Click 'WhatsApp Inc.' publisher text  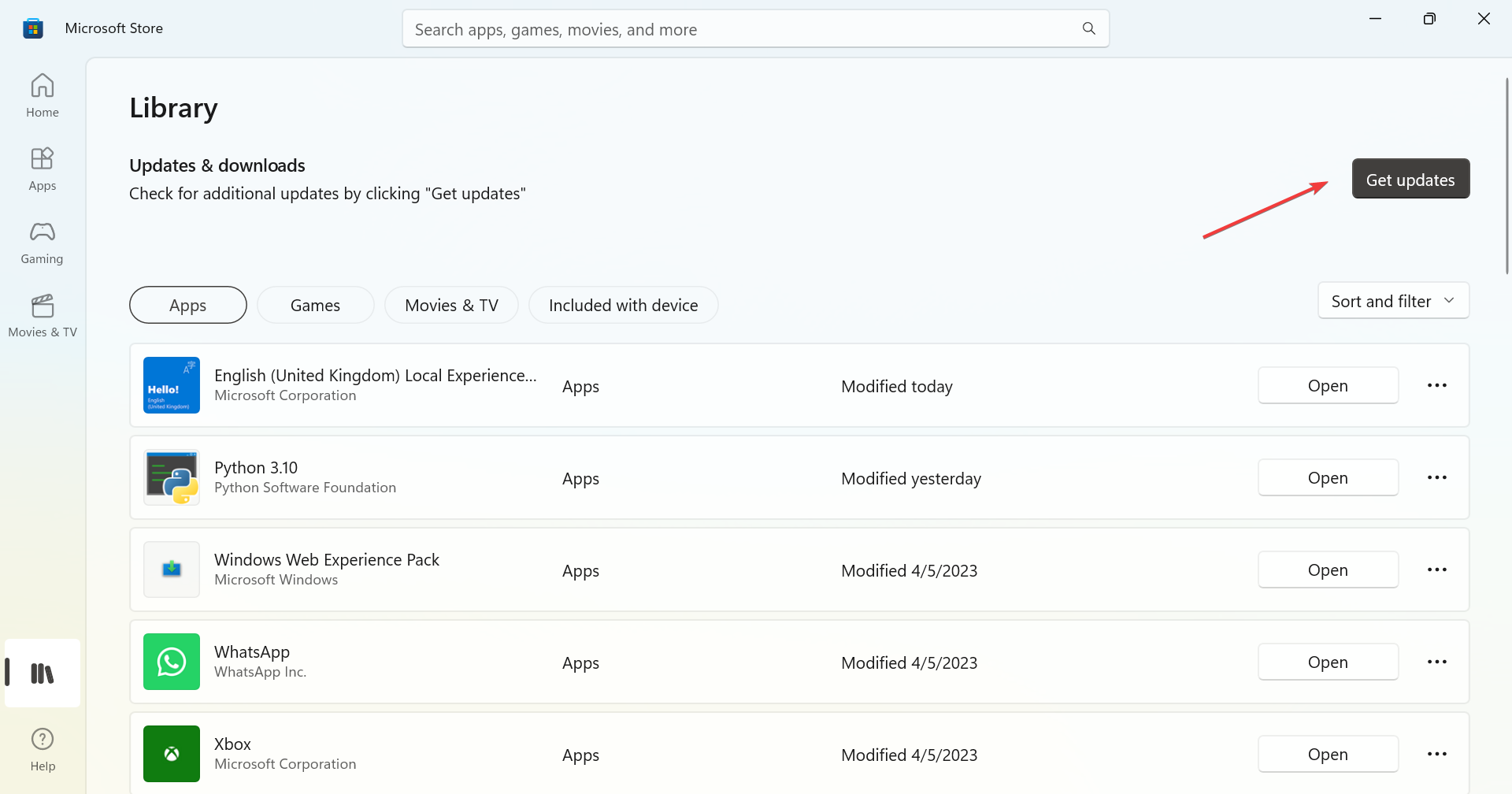click(261, 672)
